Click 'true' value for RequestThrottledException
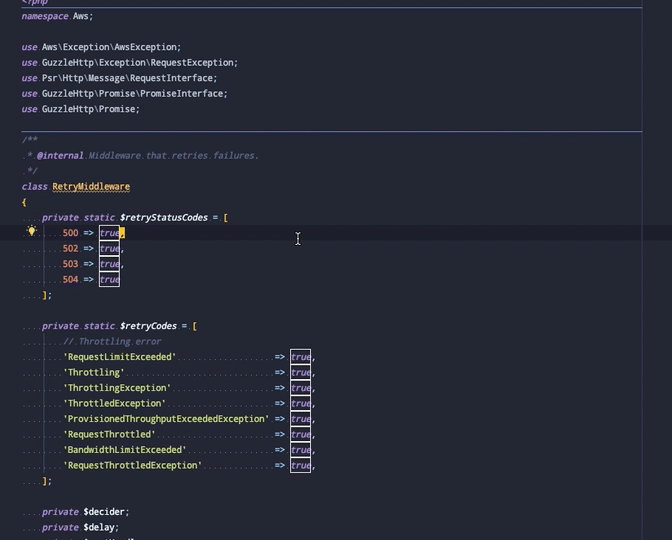 pyautogui.click(x=300, y=465)
